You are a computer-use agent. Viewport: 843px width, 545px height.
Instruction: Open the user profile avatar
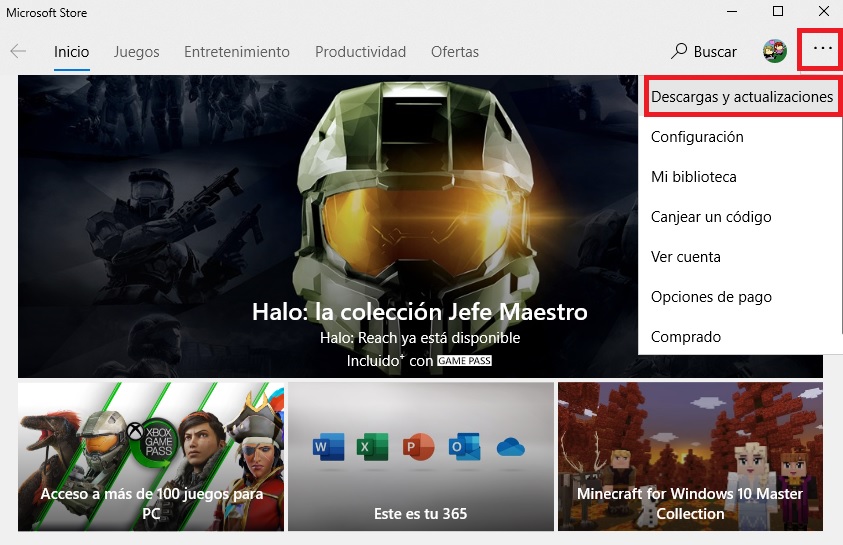click(775, 52)
